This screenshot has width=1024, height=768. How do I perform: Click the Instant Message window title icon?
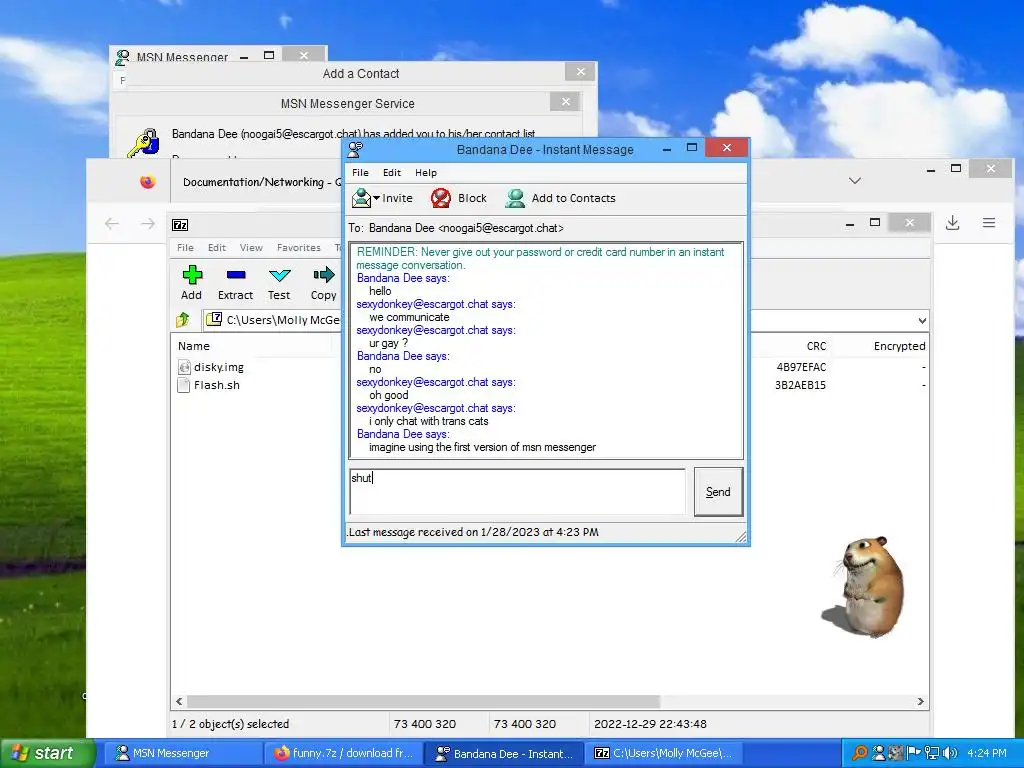[x=355, y=150]
